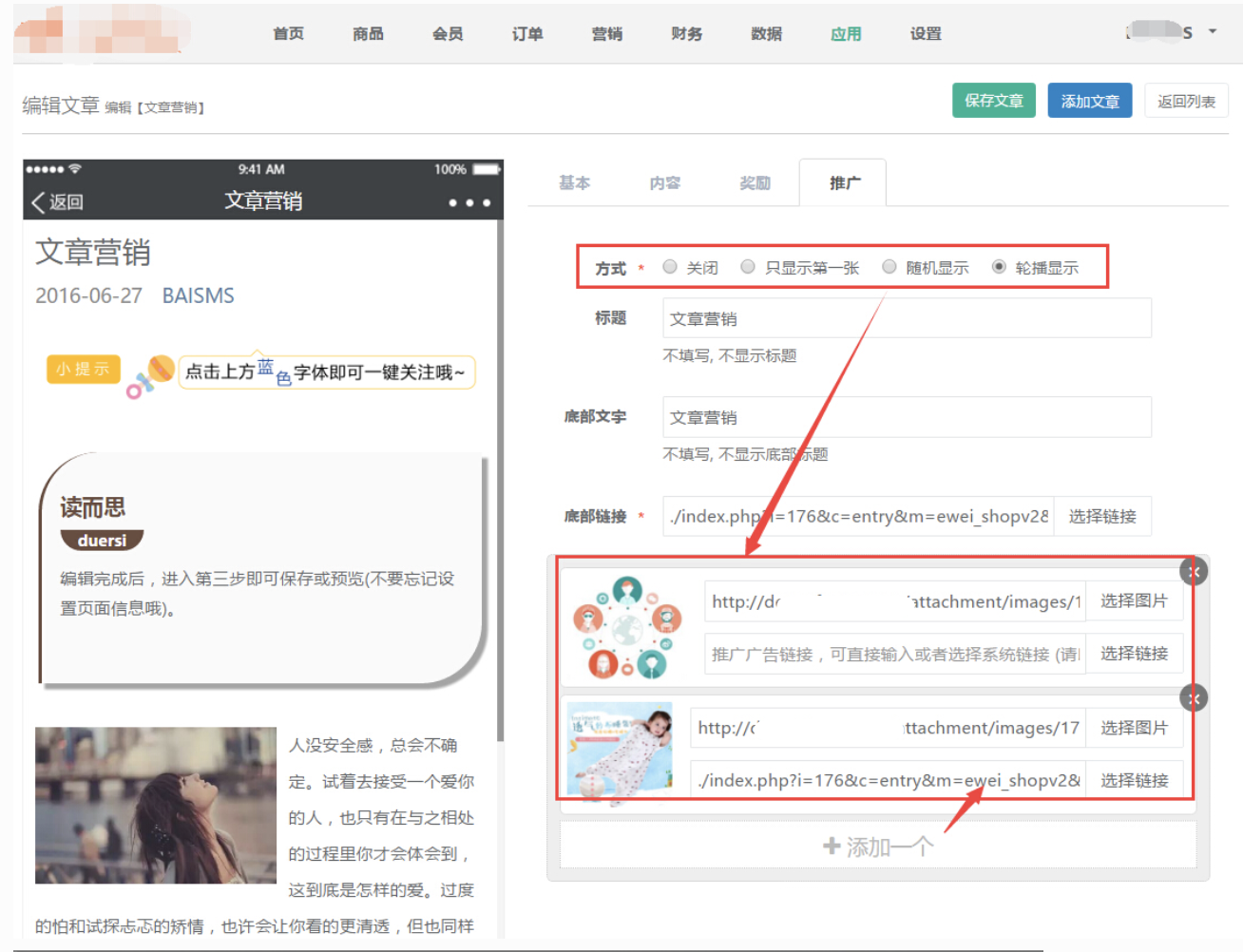
Task: Click the 添加一个 plus button
Action: tap(878, 846)
